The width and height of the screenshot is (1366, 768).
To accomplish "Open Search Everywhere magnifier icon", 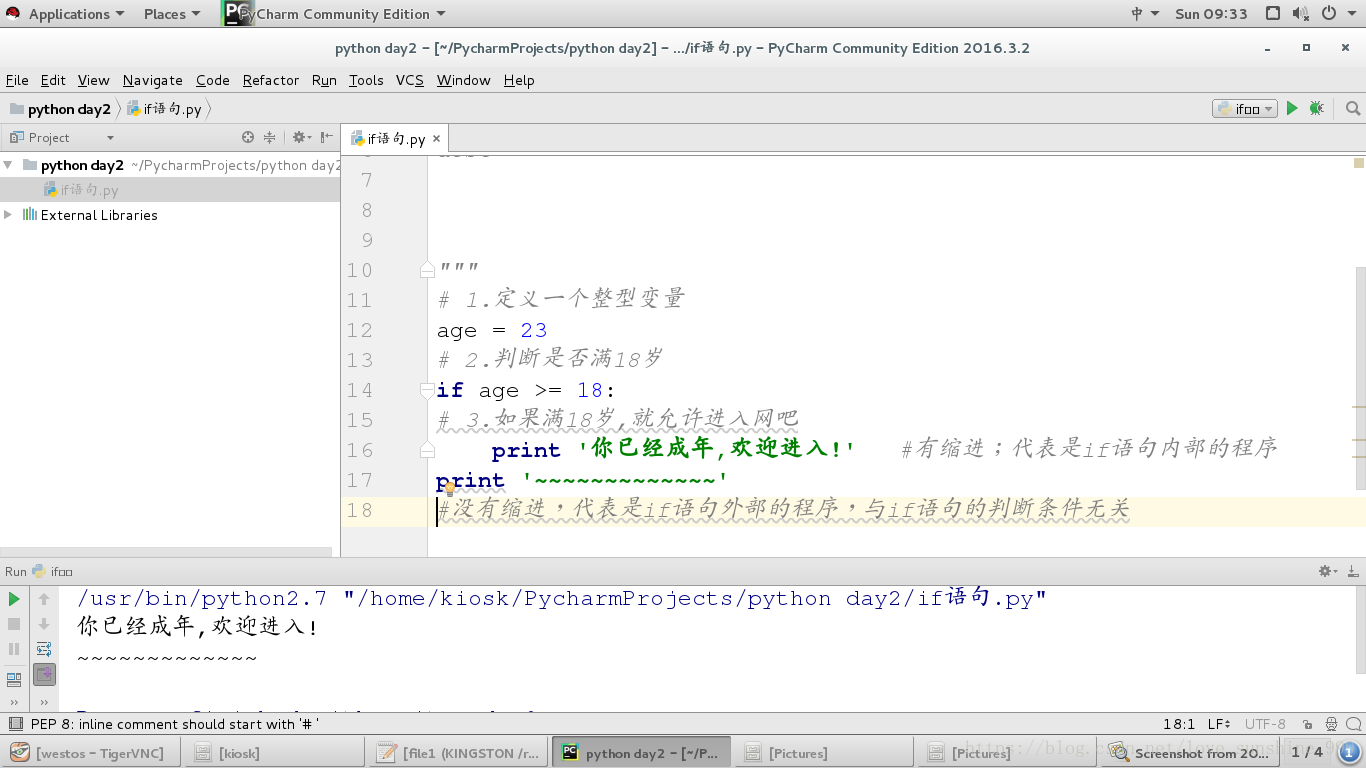I will 1353,109.
